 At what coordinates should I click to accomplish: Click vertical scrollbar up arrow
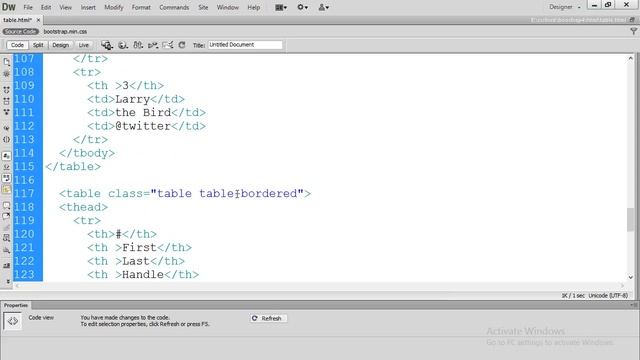point(631,58)
